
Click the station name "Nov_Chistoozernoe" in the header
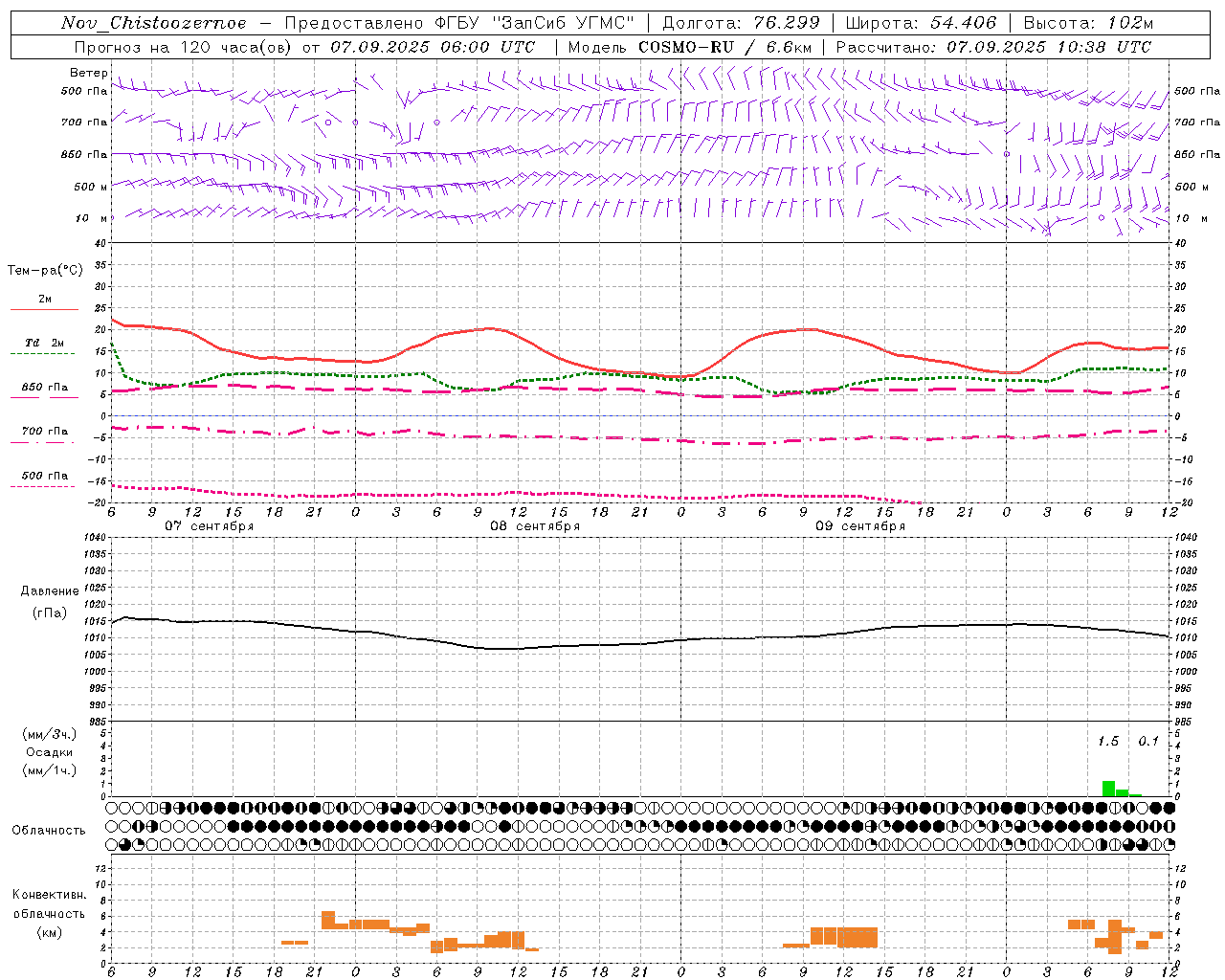[154, 23]
